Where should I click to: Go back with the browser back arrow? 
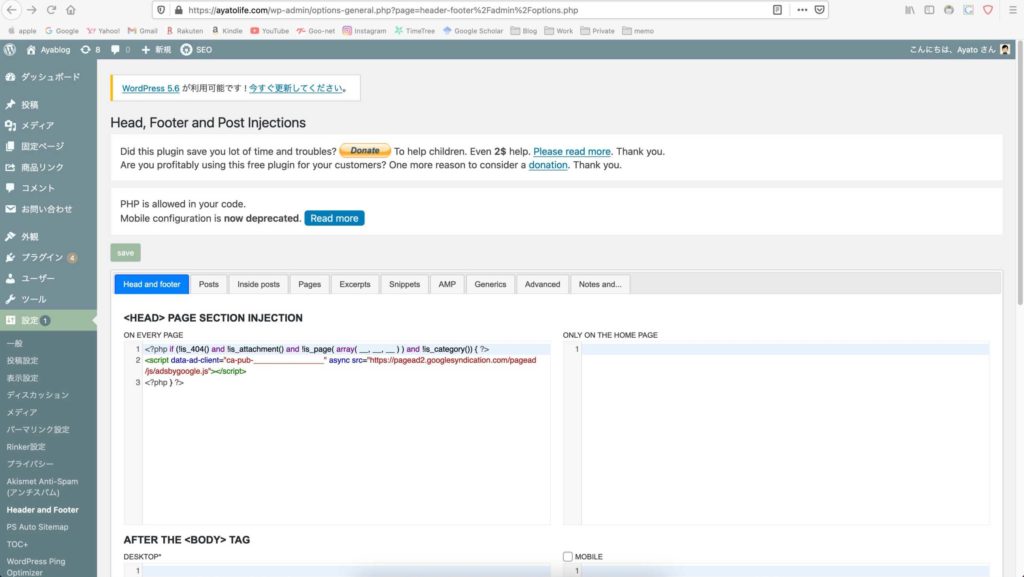(12, 10)
